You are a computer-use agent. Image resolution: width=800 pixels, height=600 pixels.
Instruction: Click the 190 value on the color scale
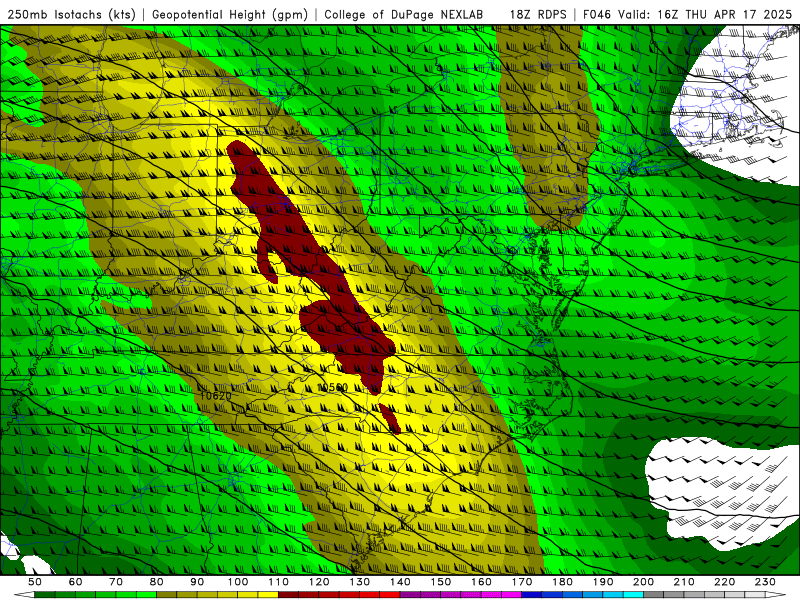pyautogui.click(x=603, y=582)
